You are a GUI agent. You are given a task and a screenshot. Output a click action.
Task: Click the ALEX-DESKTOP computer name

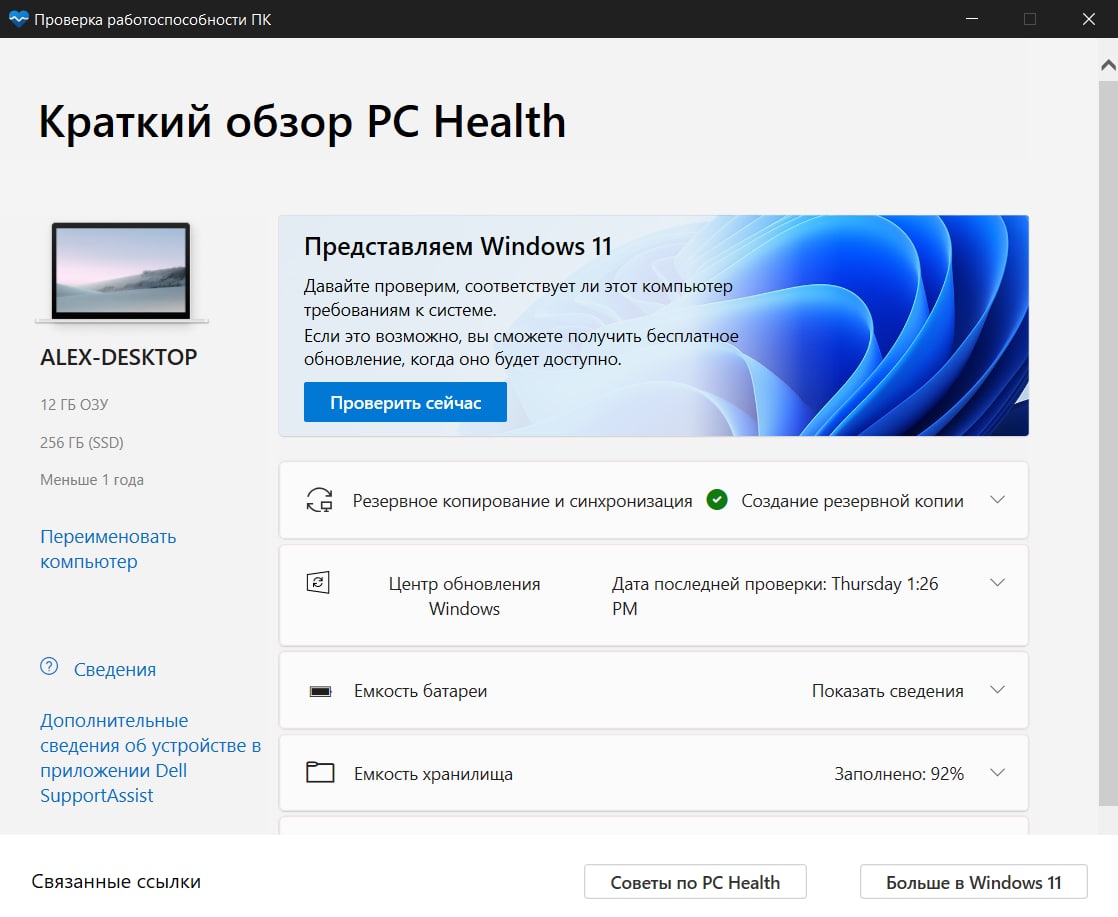pyautogui.click(x=118, y=357)
